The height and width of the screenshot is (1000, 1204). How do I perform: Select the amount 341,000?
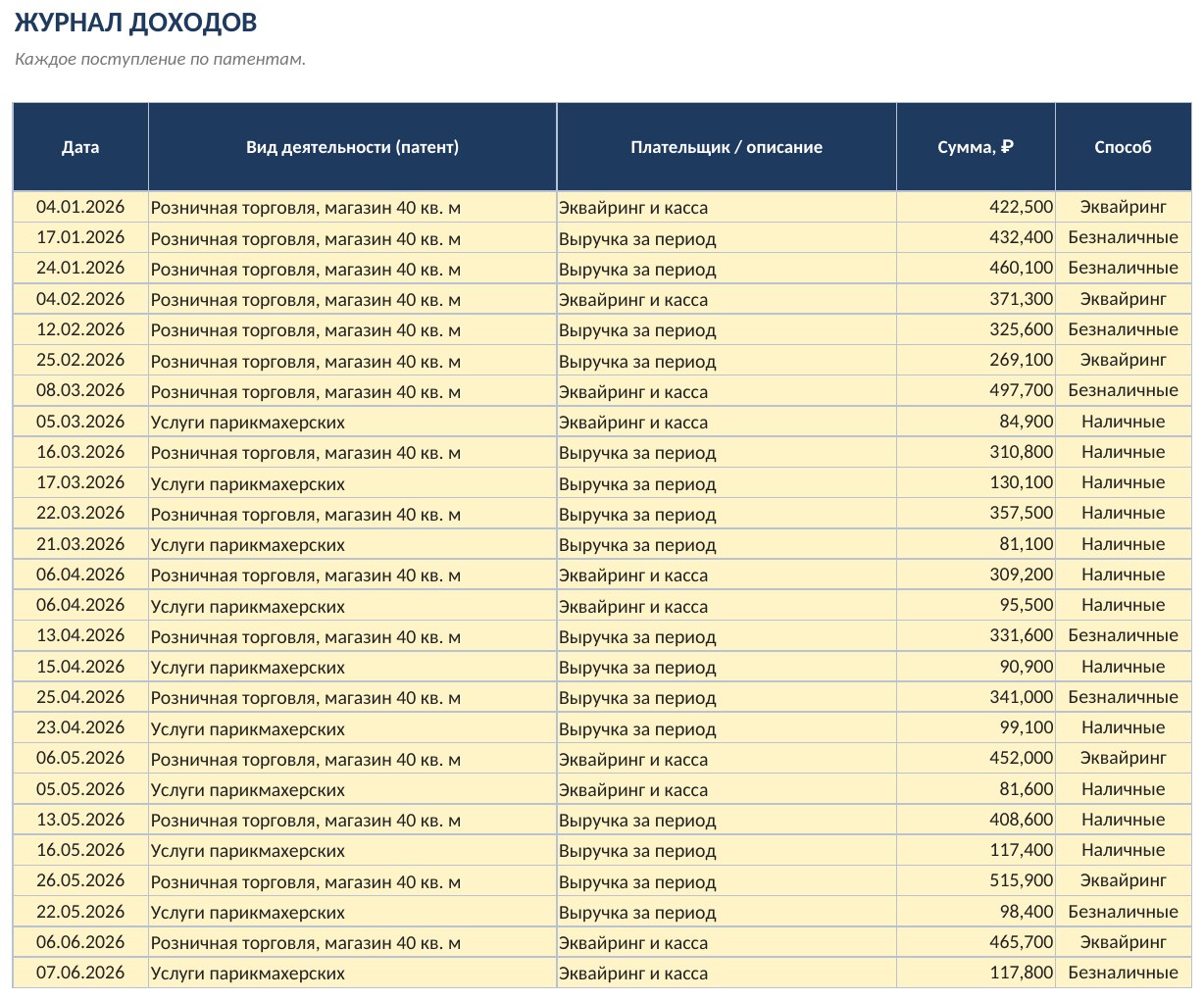[976, 697]
